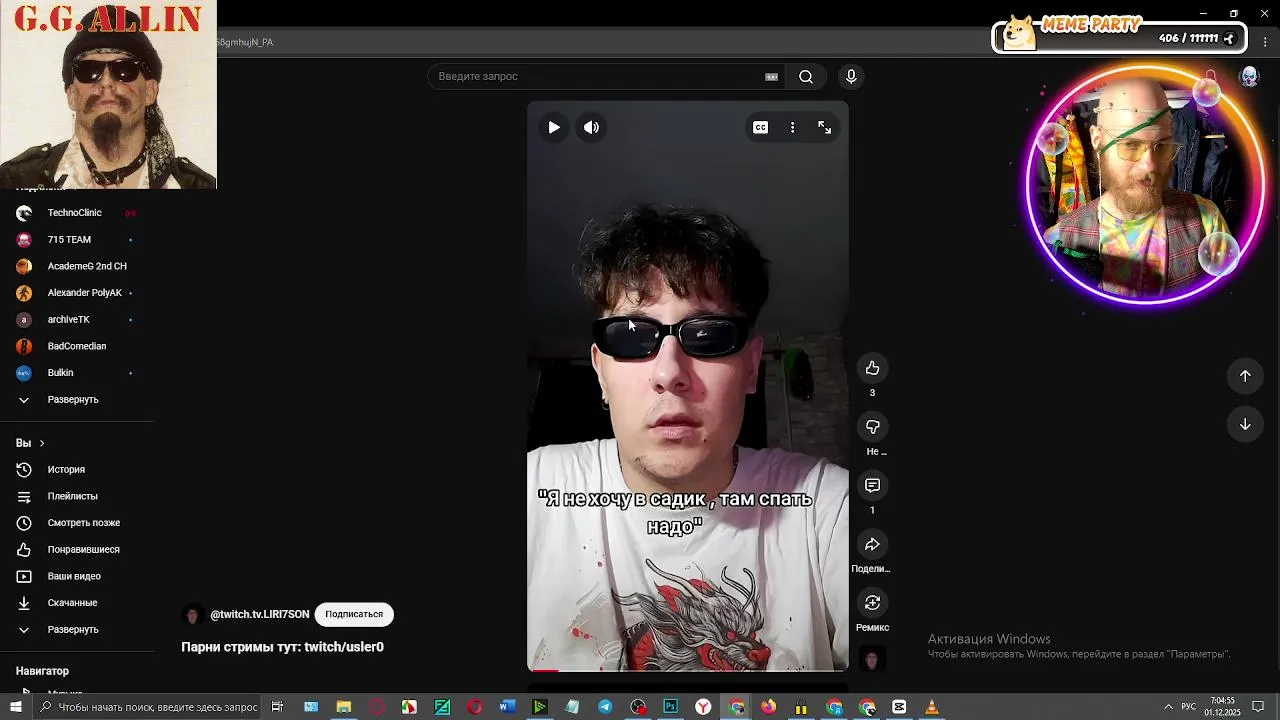Open the profile avatar at top right
The height and width of the screenshot is (720, 1280).
(x=1250, y=77)
